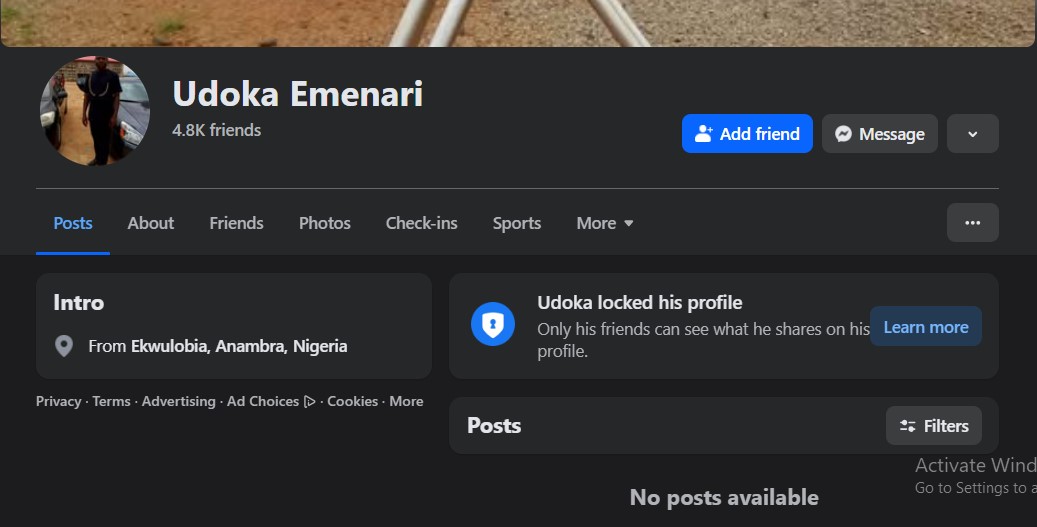Click the location pin icon in Intro
This screenshot has width=1037, height=527.
[64, 347]
